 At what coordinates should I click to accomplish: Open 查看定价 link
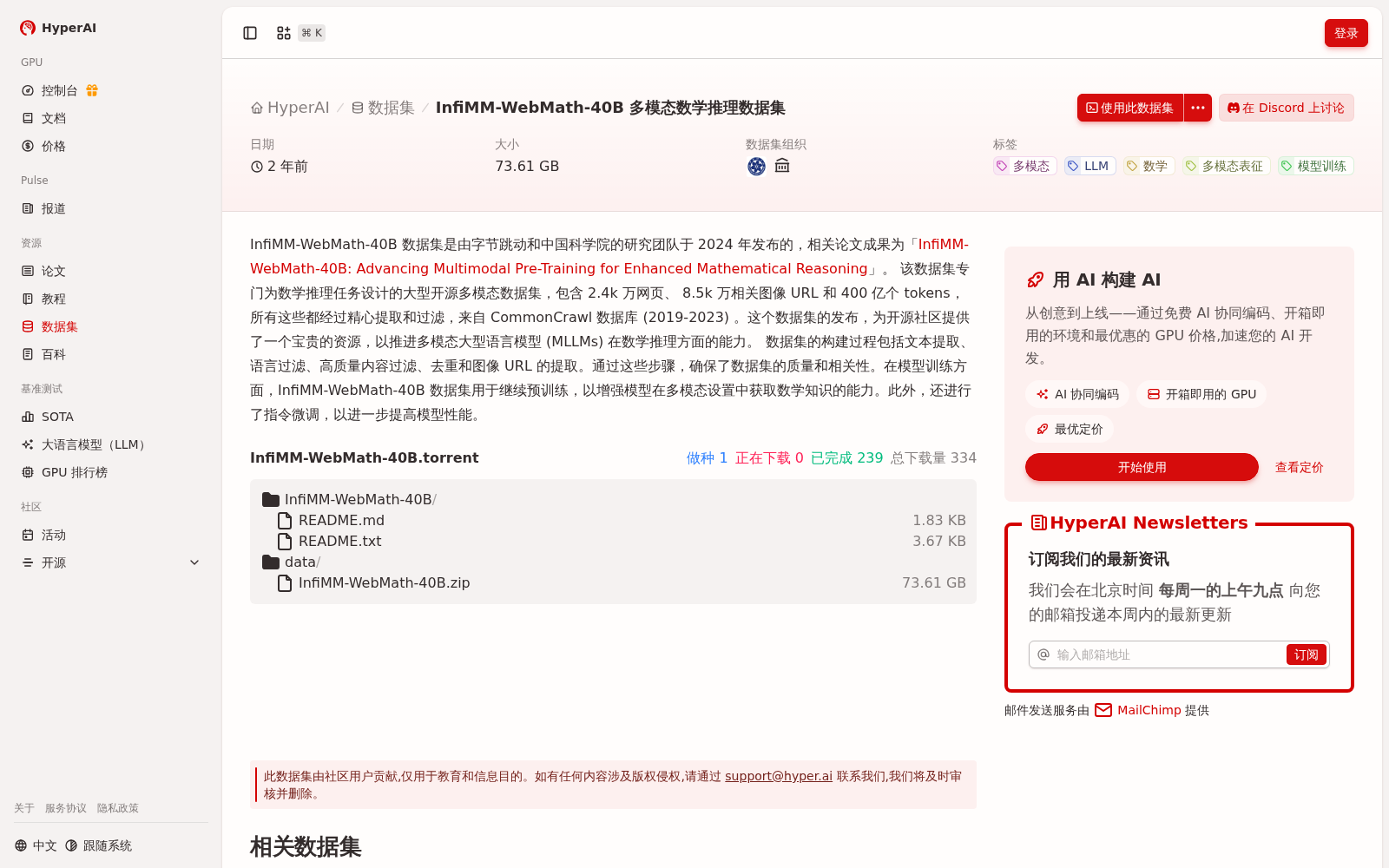point(1299,467)
